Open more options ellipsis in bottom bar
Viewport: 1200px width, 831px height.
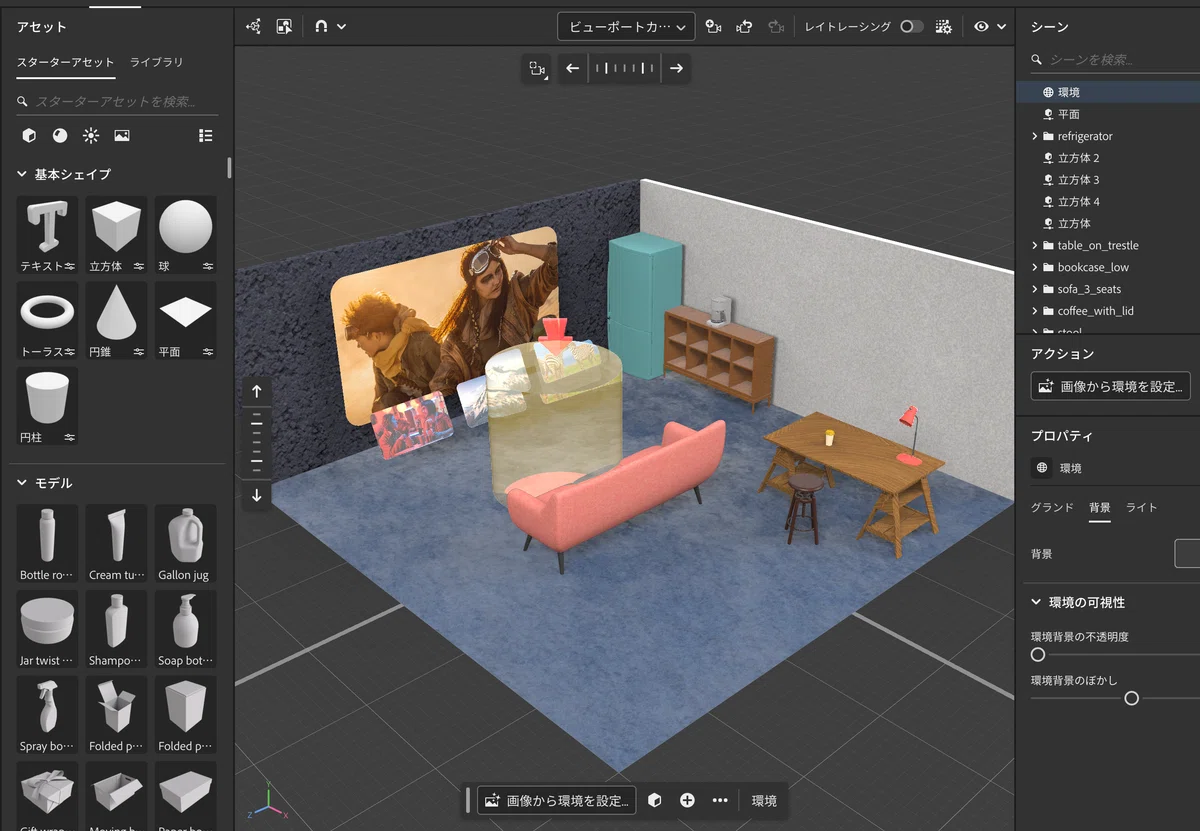(x=720, y=800)
